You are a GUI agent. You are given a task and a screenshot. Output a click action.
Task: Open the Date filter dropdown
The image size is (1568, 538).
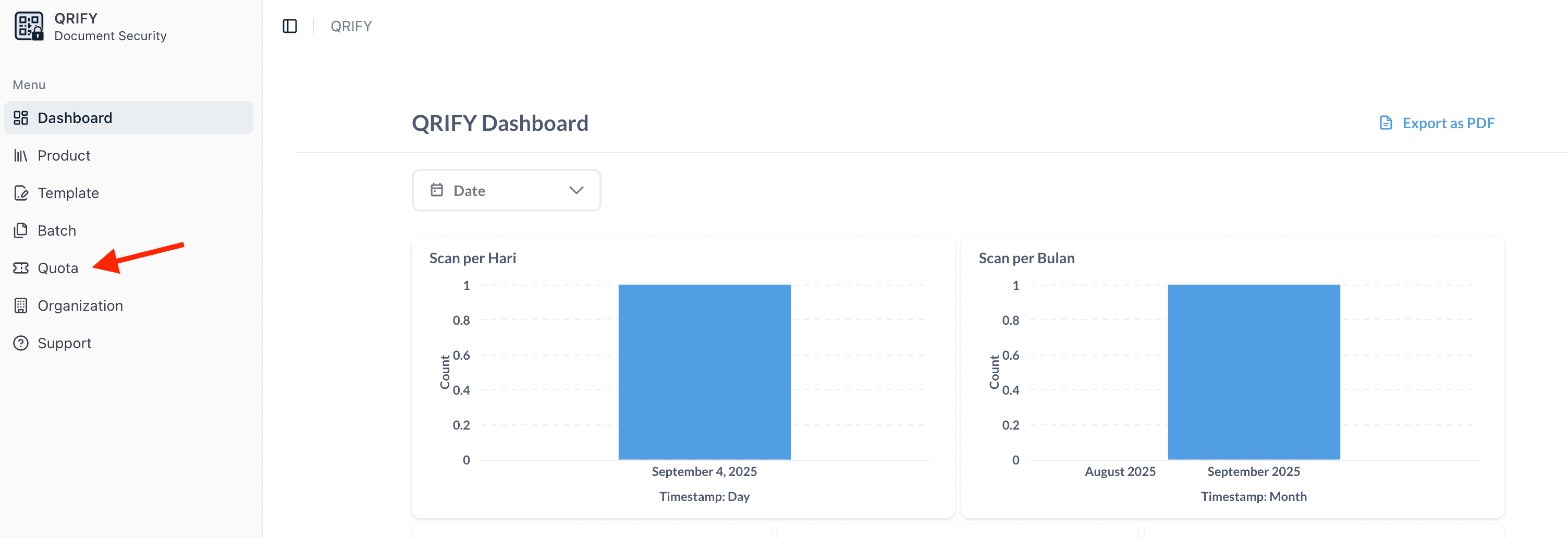[x=506, y=190]
